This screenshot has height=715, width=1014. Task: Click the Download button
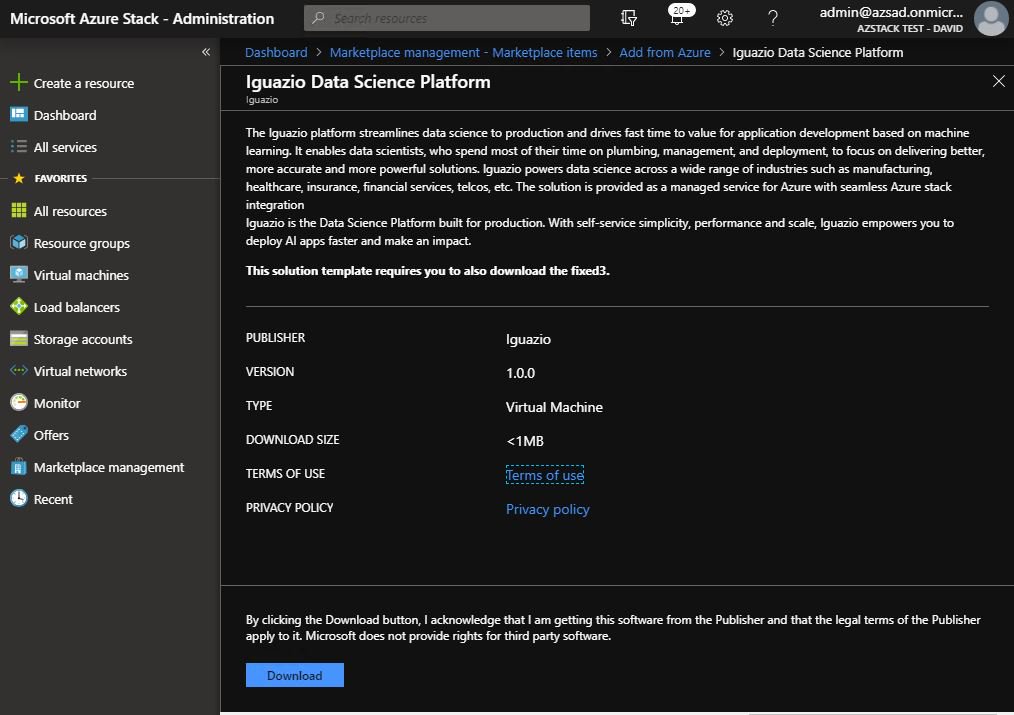[295, 675]
